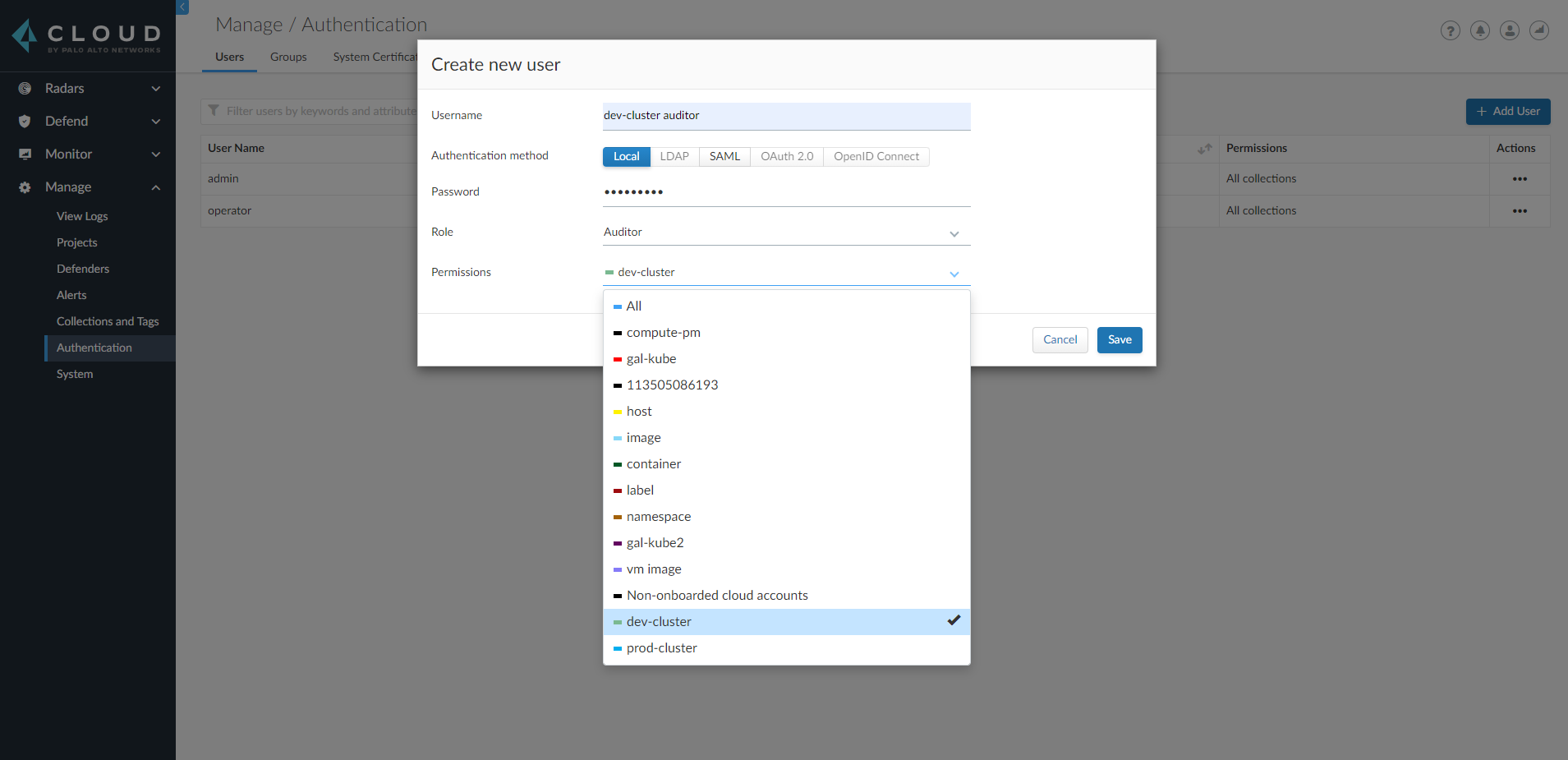Deselect the checked dev-cluster collection
This screenshot has height=760, width=1568.
pos(787,622)
